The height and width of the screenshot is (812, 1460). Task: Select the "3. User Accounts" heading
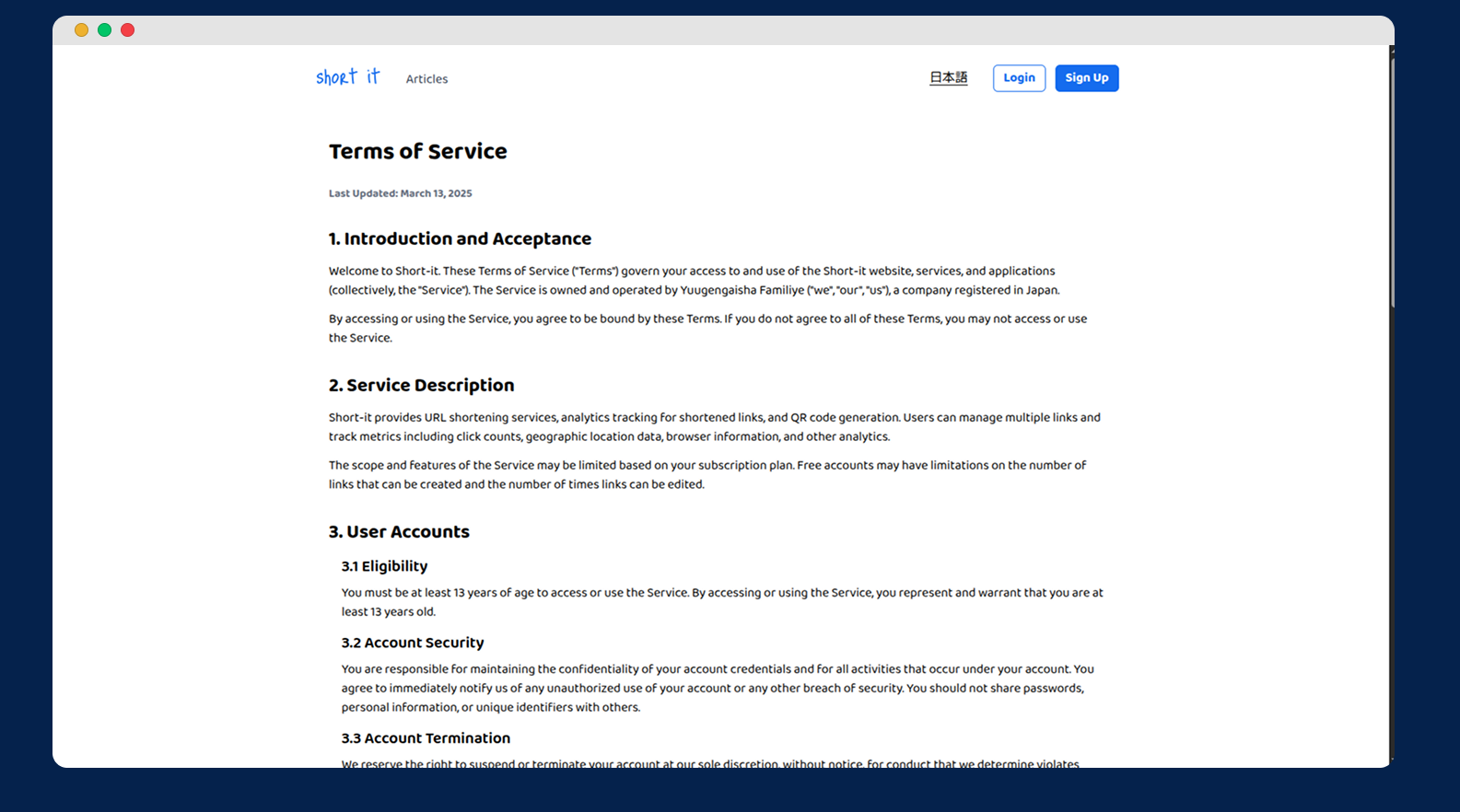399,532
